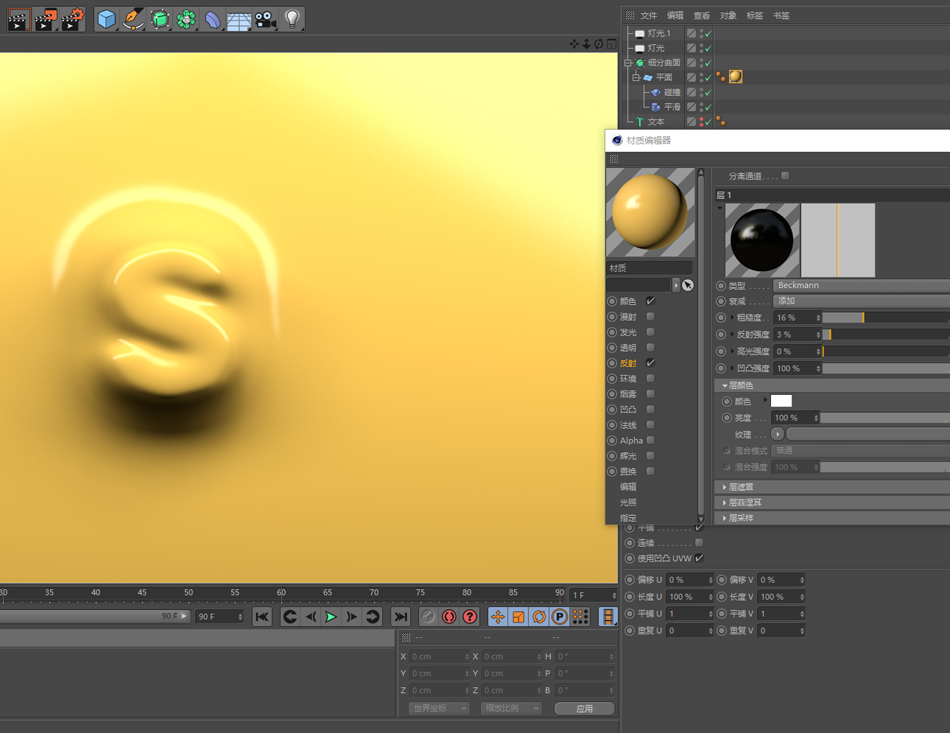Add a Light bulb object
Image resolution: width=950 pixels, height=733 pixels.
[292, 19]
